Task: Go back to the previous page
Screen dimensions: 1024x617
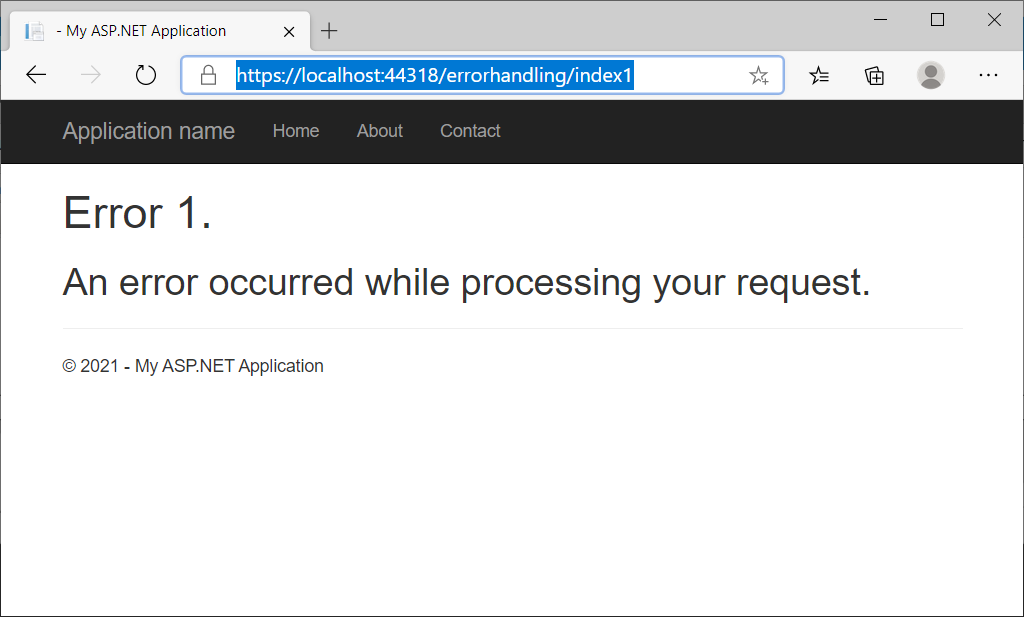Action: [37, 75]
